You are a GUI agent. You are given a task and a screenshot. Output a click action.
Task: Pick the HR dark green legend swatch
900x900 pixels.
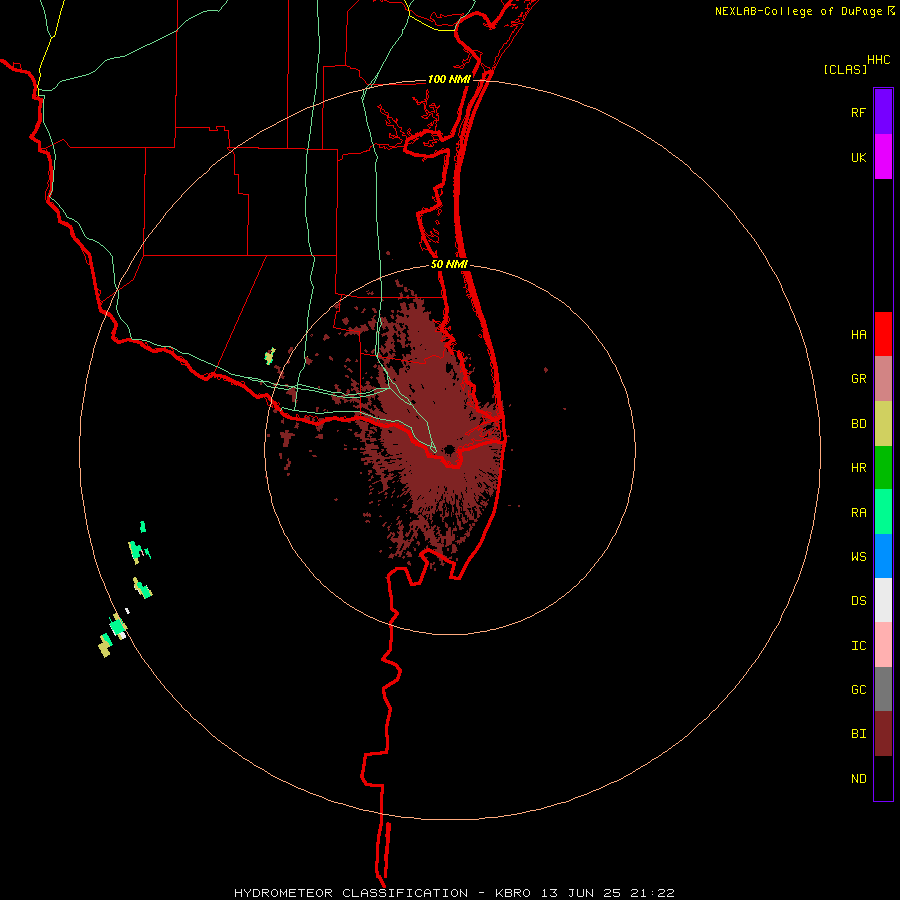pos(883,468)
